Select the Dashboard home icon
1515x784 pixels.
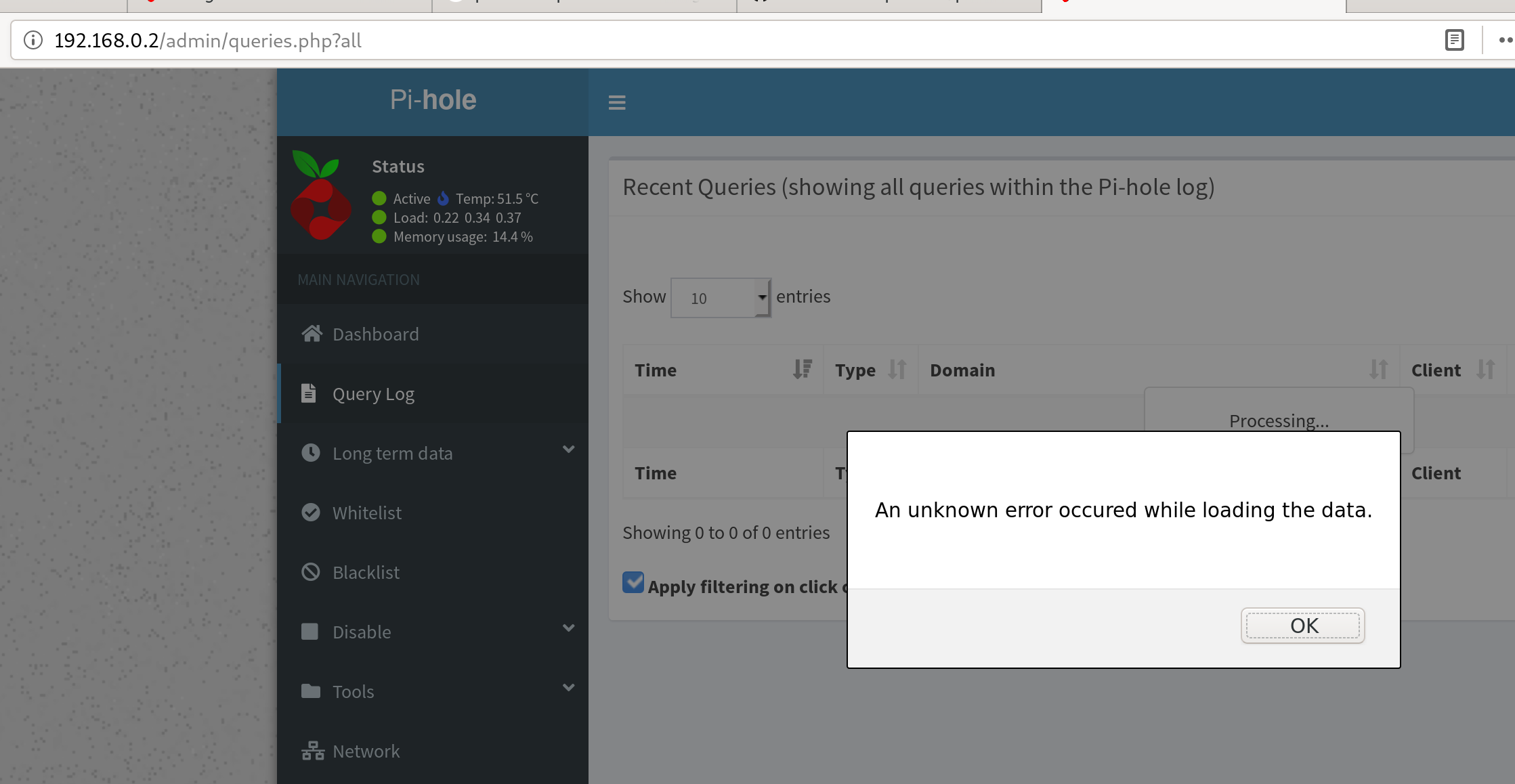click(x=312, y=333)
